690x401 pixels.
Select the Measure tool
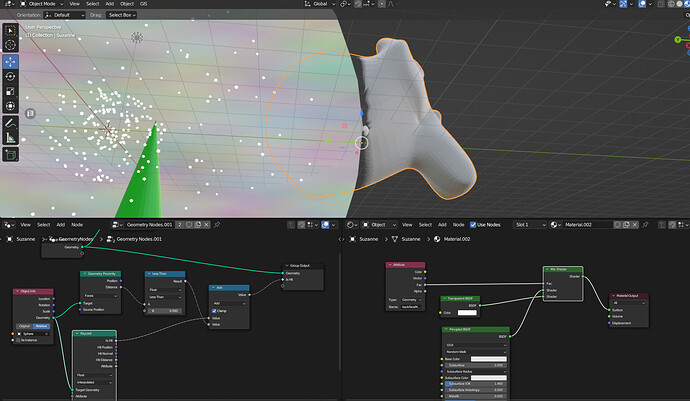(10, 138)
